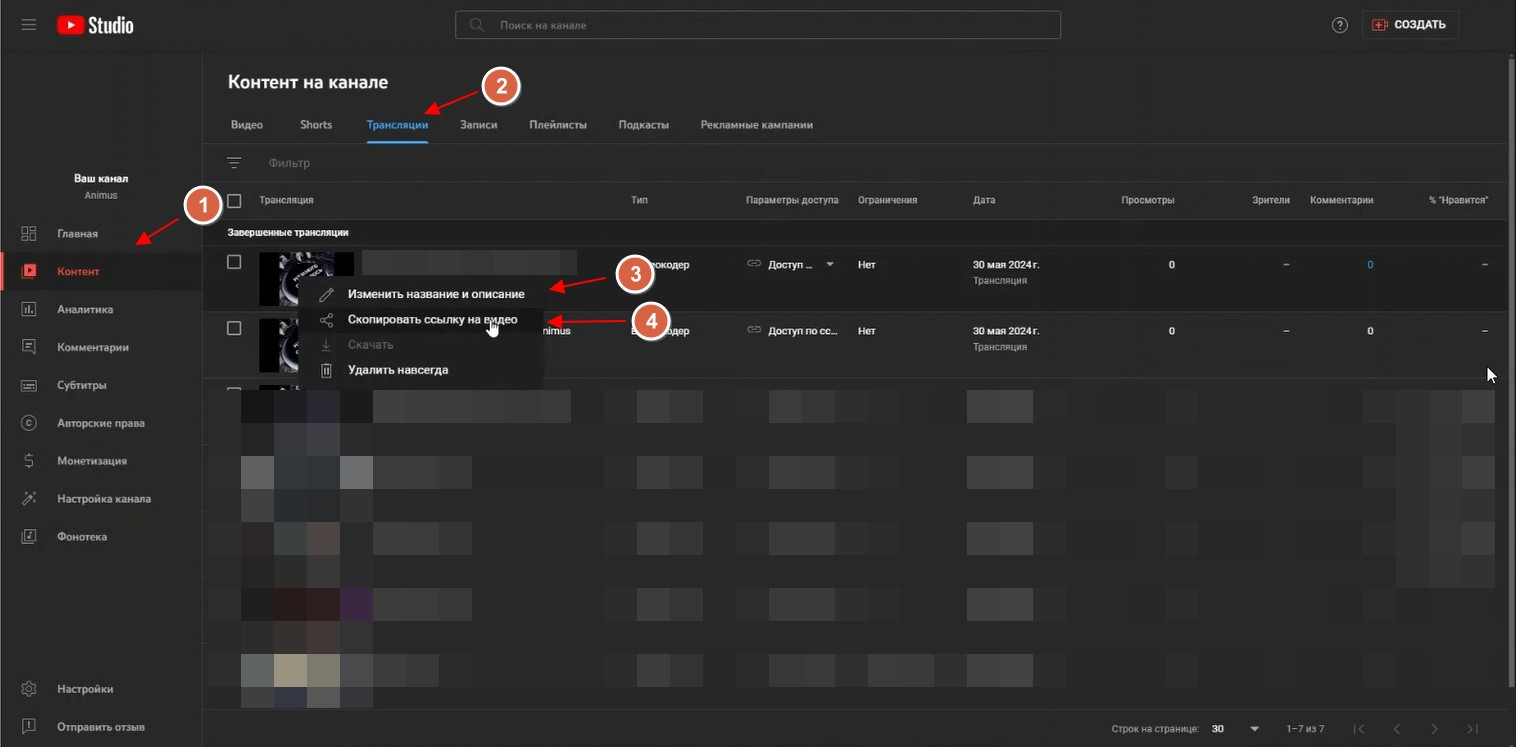The width and height of the screenshot is (1516, 747).
Task: Click the Настройка канала wand icon
Action: pyautogui.click(x=29, y=498)
